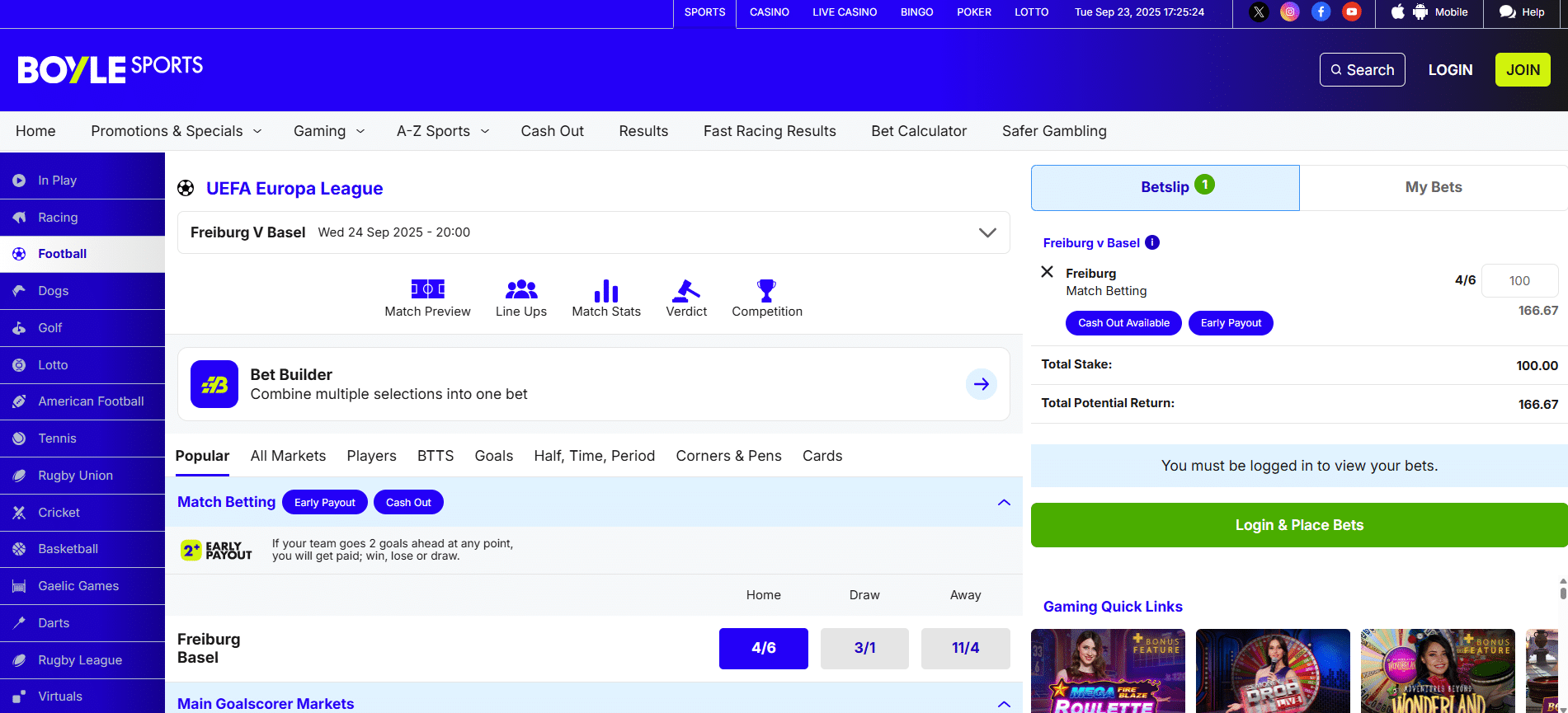Select Basel away odds 11/4
This screenshot has height=713, width=1568.
click(x=966, y=648)
